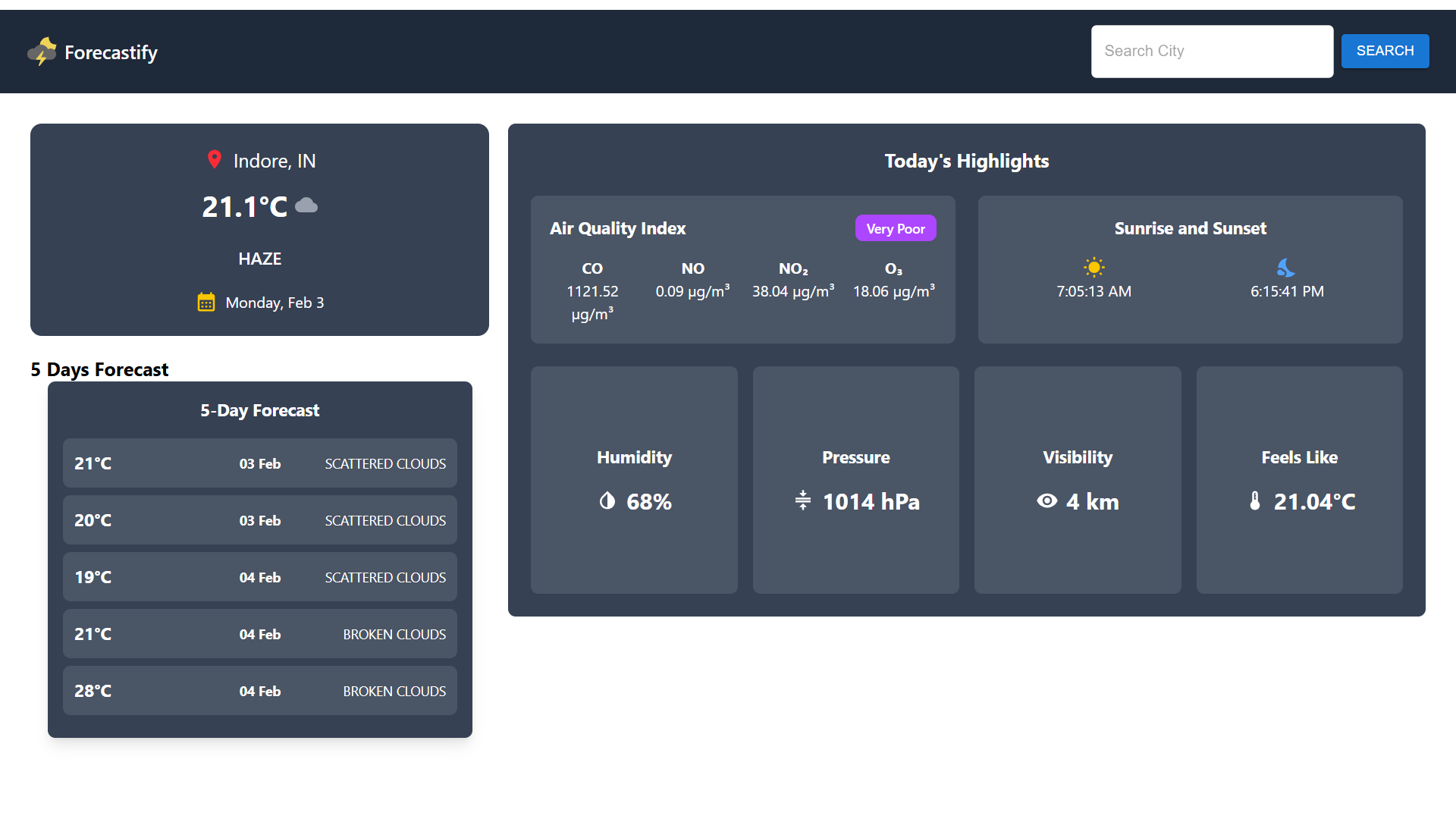Click the pressure gauge icon
Image resolution: width=1456 pixels, height=819 pixels.
pos(803,500)
